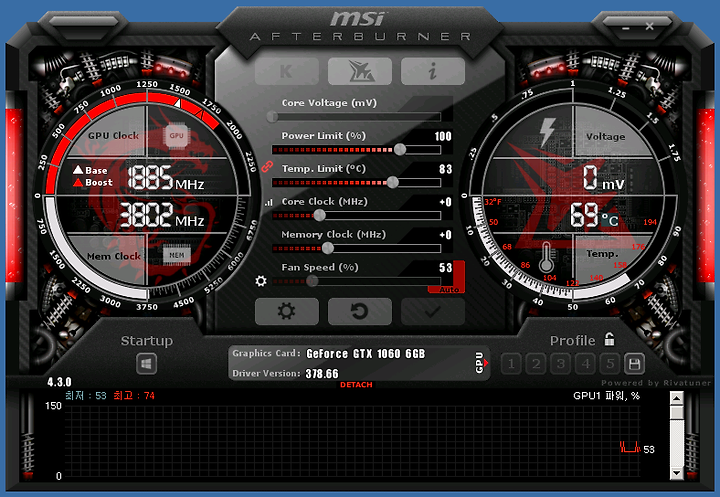This screenshot has height=497, width=720.
Task: Click the Base clock legend marker
Action: 78,170
